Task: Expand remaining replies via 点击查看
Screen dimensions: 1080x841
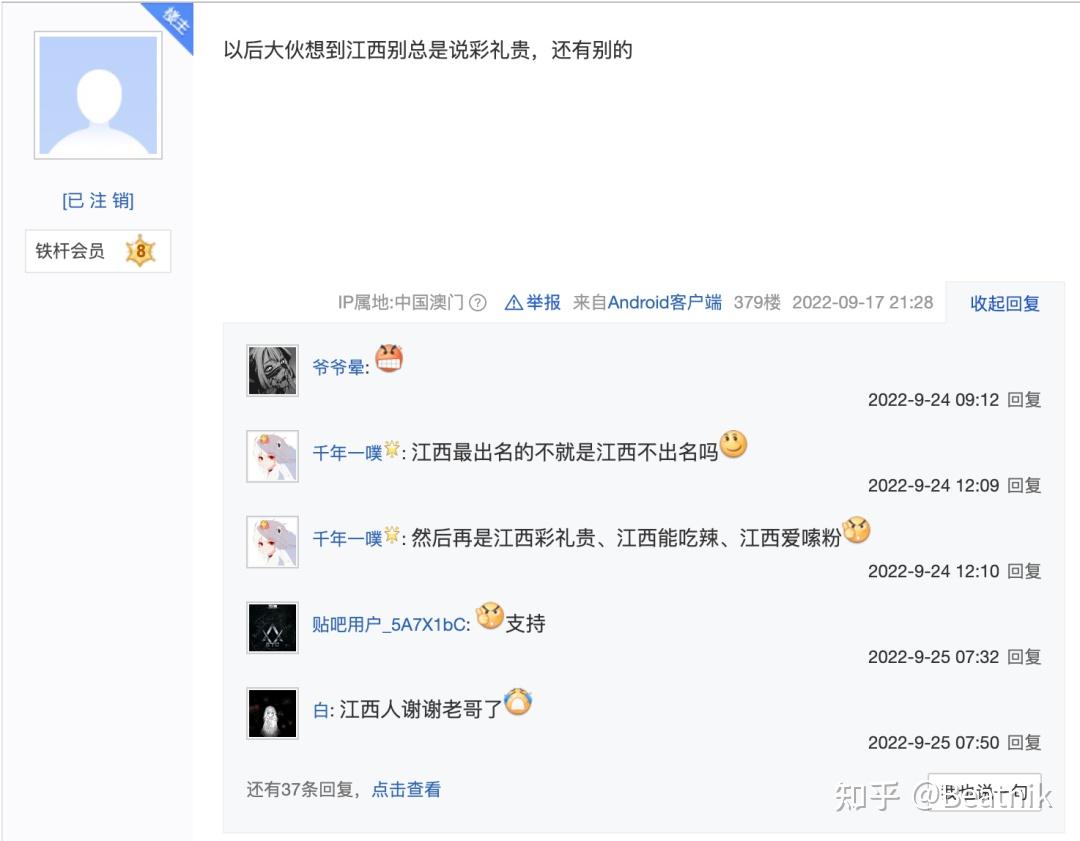Action: (x=406, y=789)
